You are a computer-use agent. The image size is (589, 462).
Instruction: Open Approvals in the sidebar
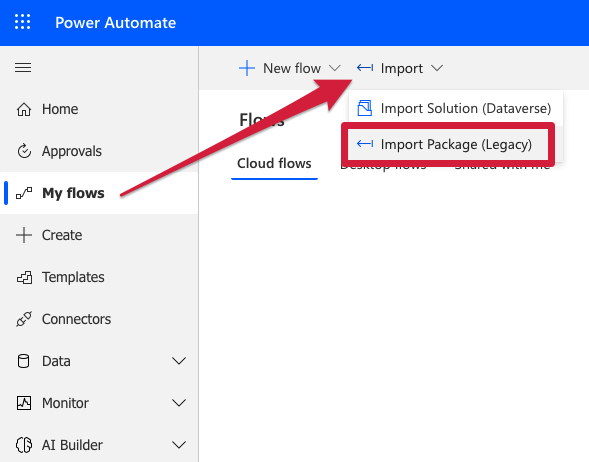(99, 151)
